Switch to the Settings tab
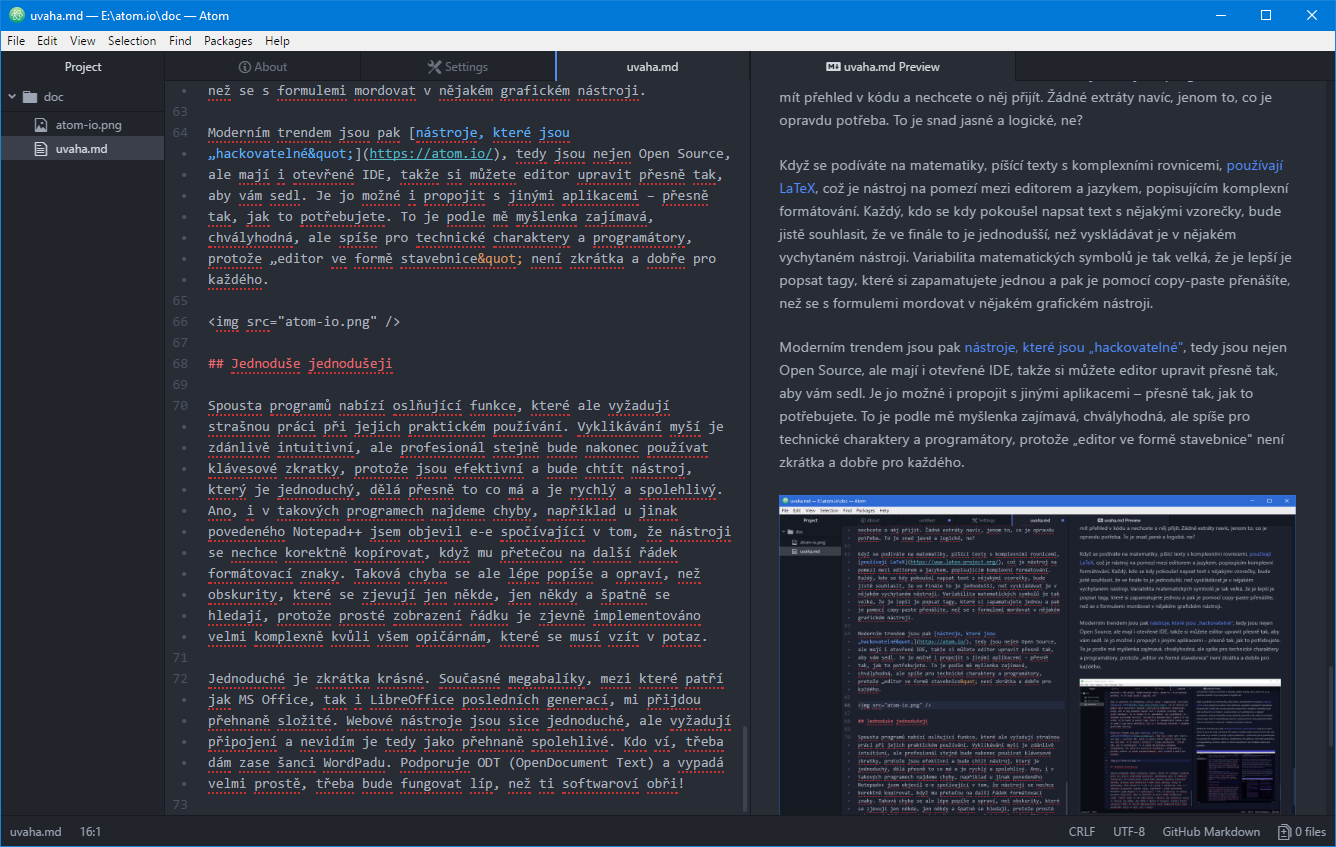The image size is (1336, 847). click(x=457, y=67)
